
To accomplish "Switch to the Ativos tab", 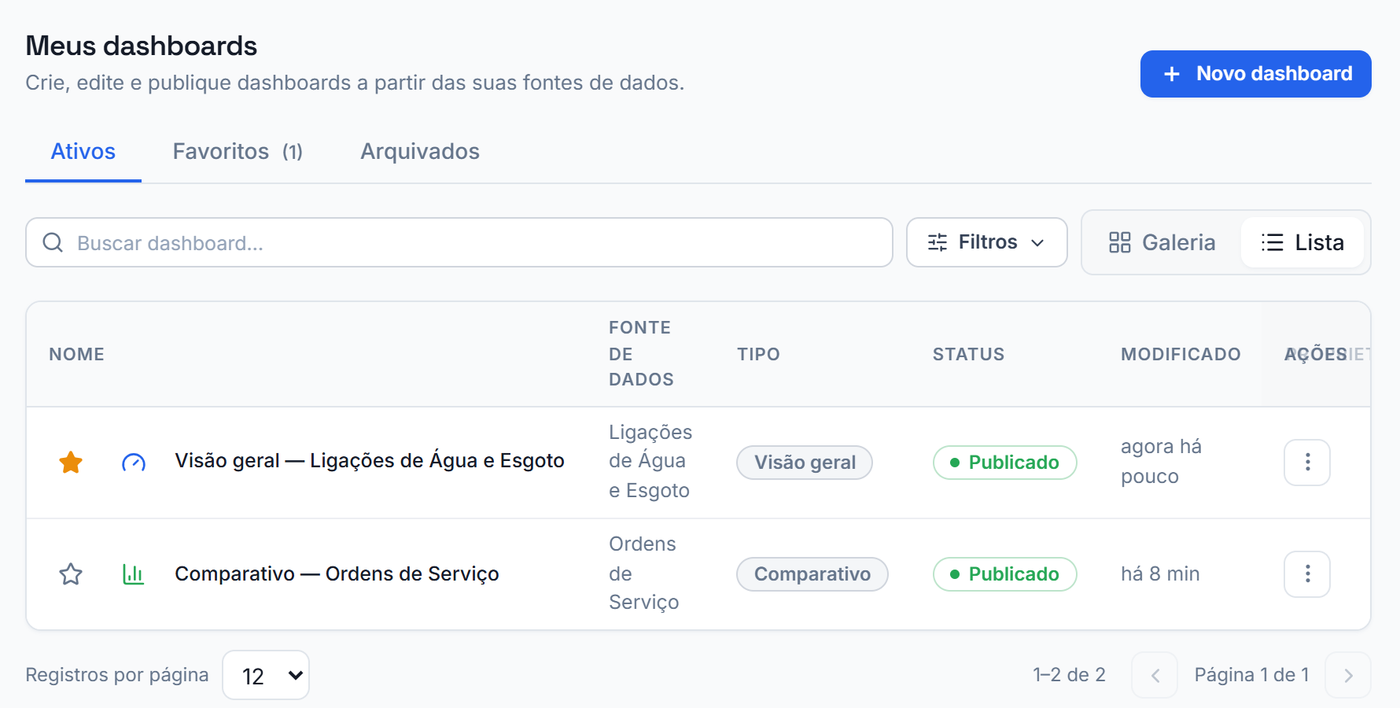I will [83, 152].
